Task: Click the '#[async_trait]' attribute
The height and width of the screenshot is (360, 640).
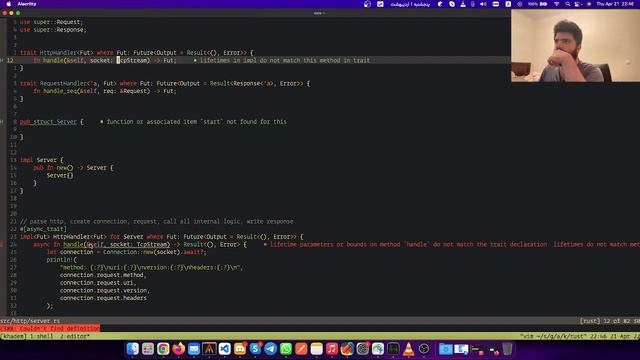Action: (43, 229)
